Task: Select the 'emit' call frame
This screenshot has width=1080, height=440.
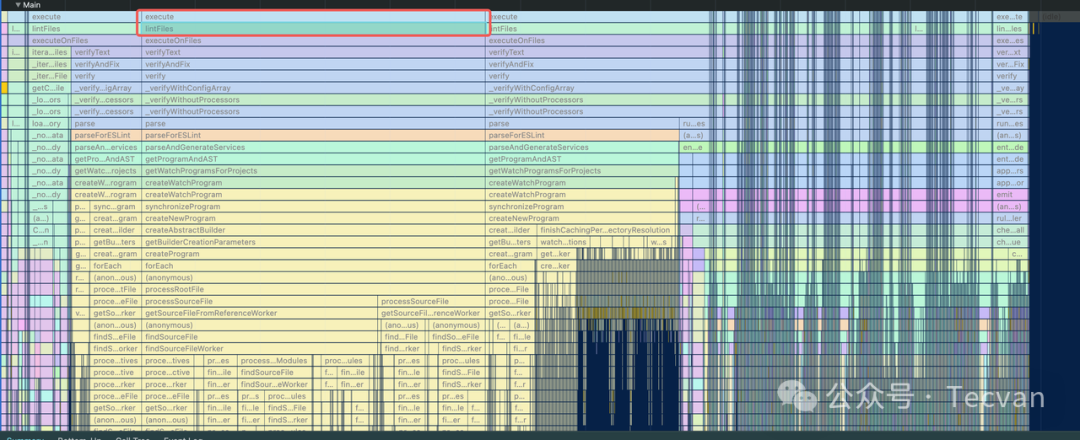Action: [x=1011, y=195]
